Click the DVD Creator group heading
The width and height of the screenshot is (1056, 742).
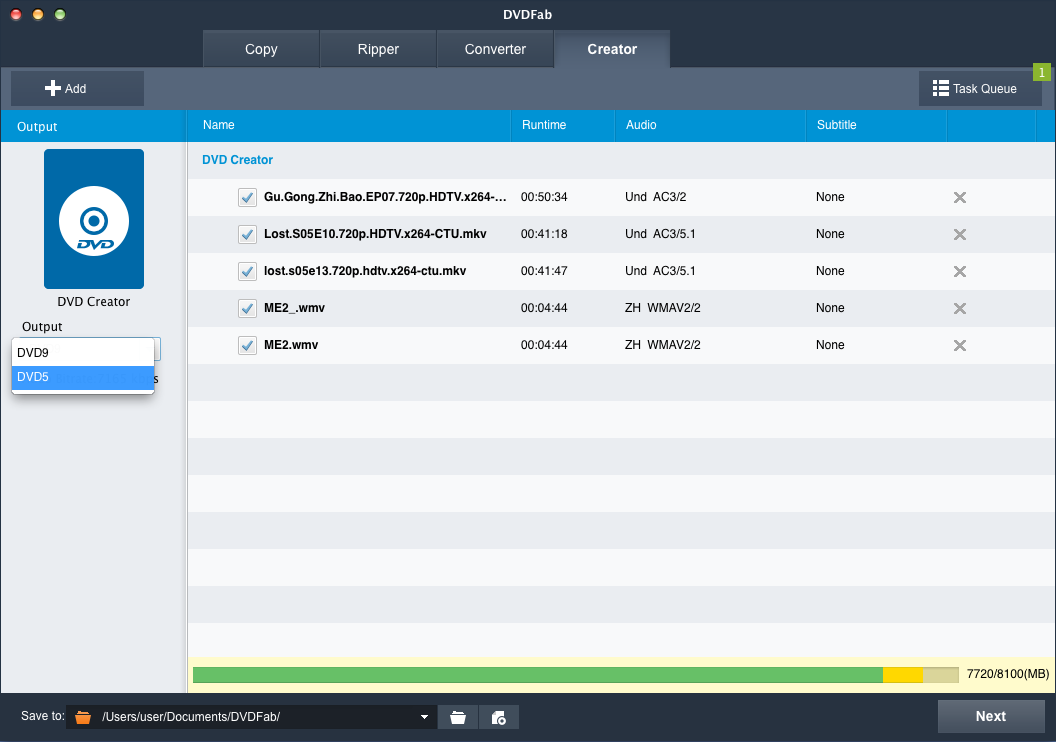coord(237,160)
